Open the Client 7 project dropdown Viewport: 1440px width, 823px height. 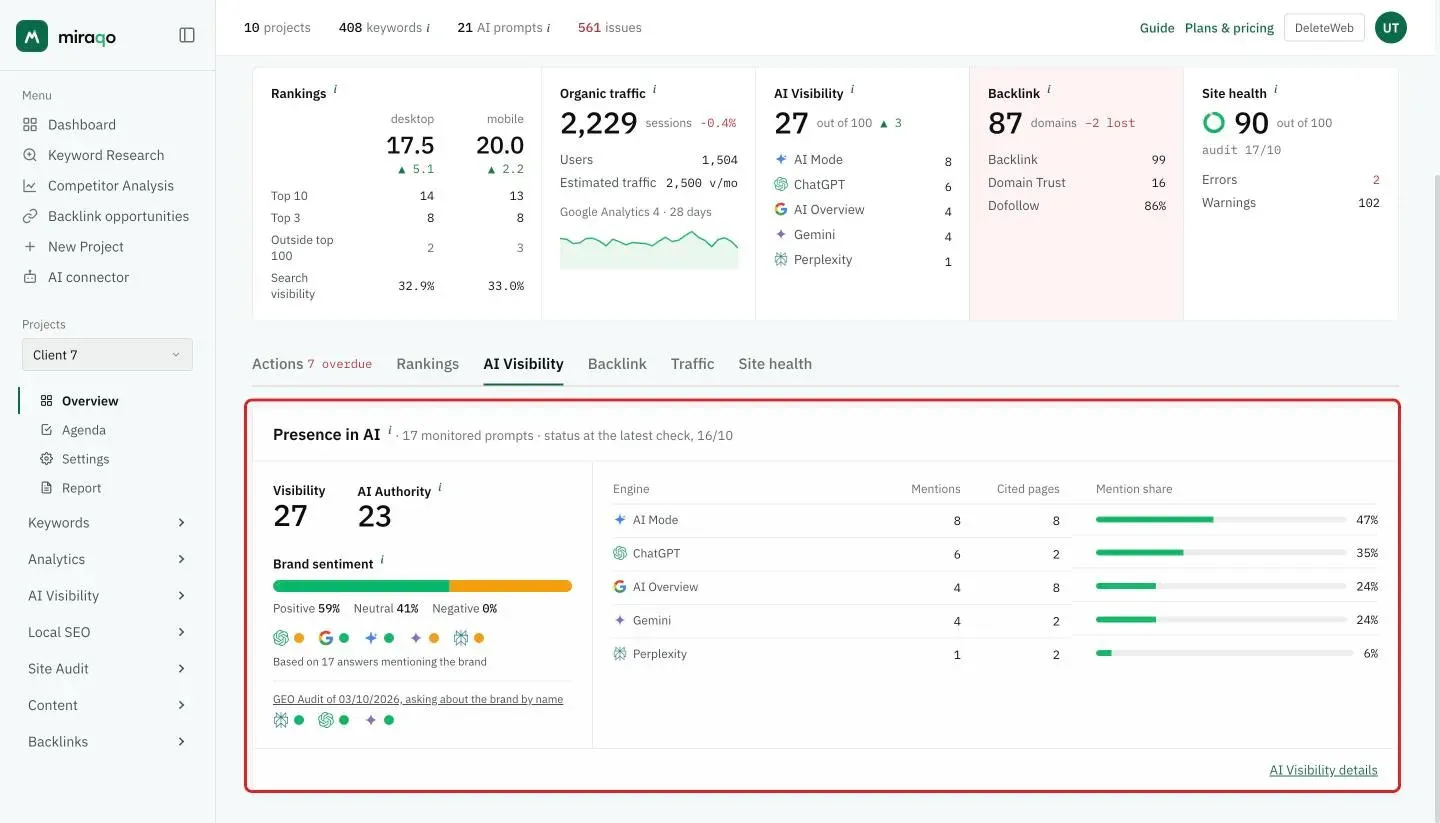(107, 355)
